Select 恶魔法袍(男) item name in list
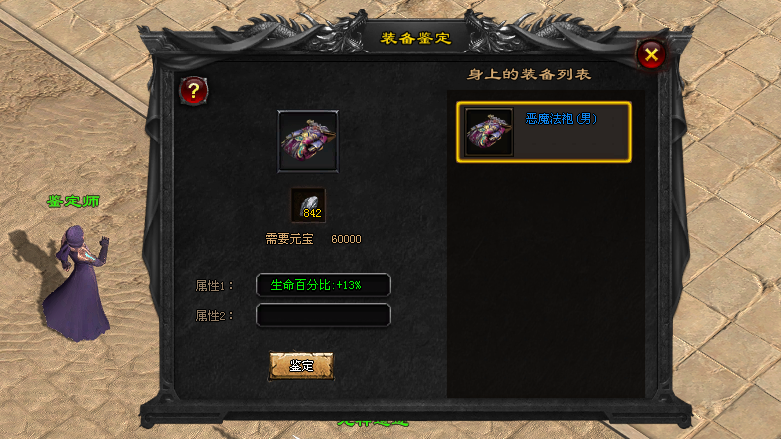Viewport: 781px width, 439px height. coord(561,119)
